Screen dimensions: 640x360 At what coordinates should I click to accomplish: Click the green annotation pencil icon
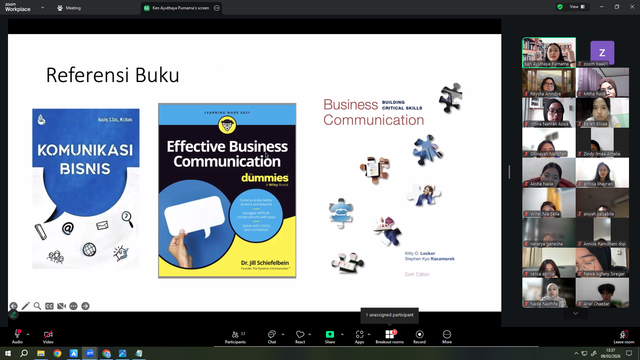point(13,315)
